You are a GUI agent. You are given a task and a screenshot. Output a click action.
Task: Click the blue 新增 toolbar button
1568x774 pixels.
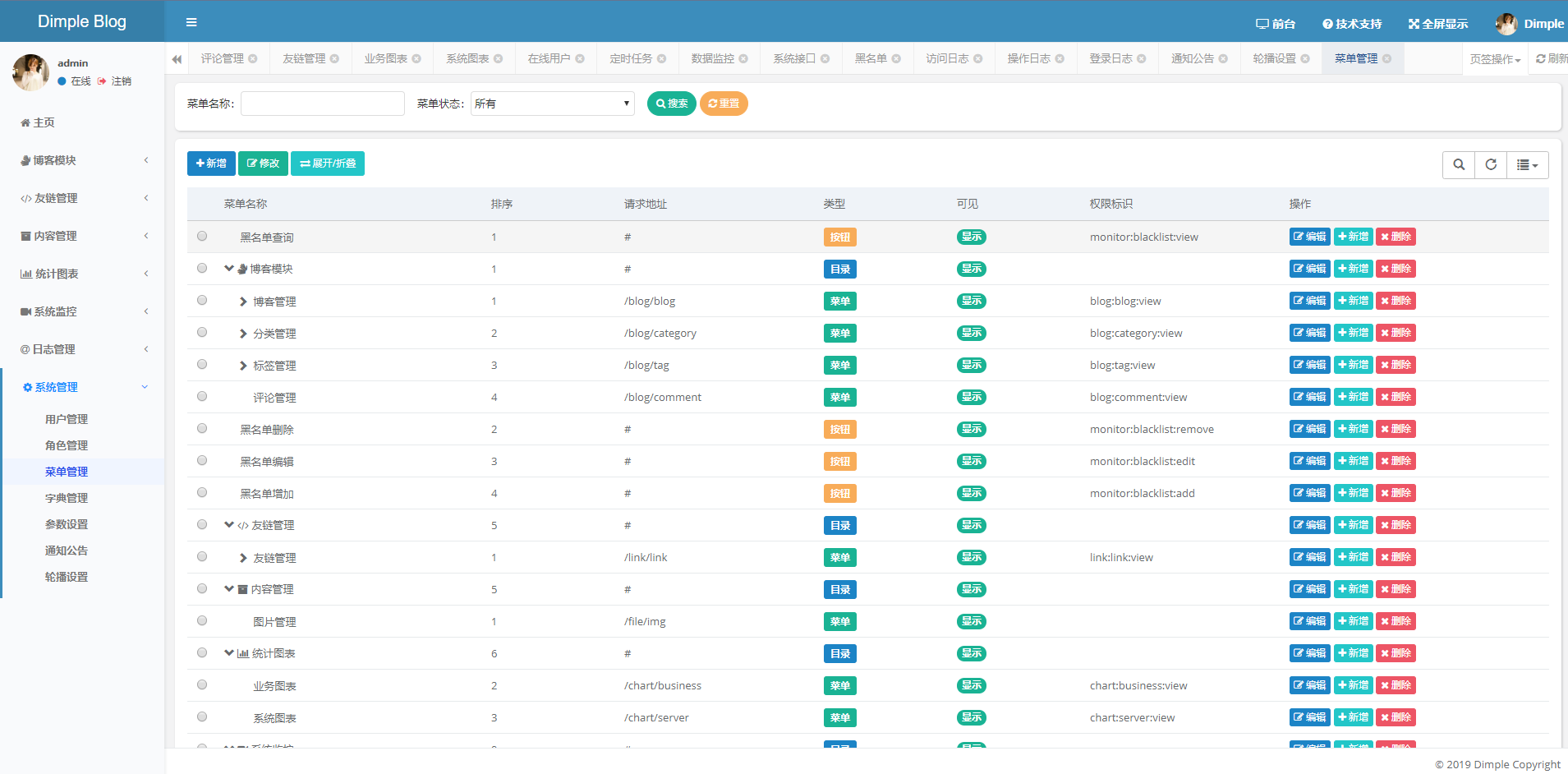coord(211,164)
